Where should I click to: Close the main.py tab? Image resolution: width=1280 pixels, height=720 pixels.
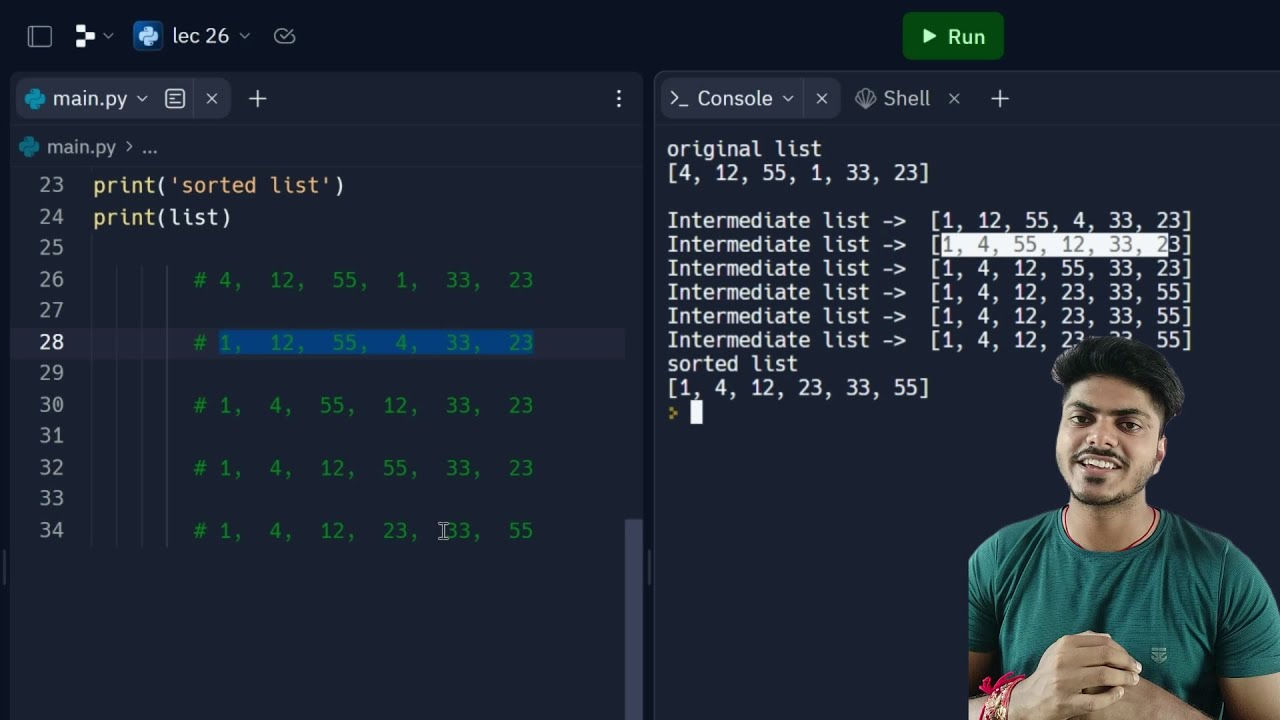click(212, 99)
